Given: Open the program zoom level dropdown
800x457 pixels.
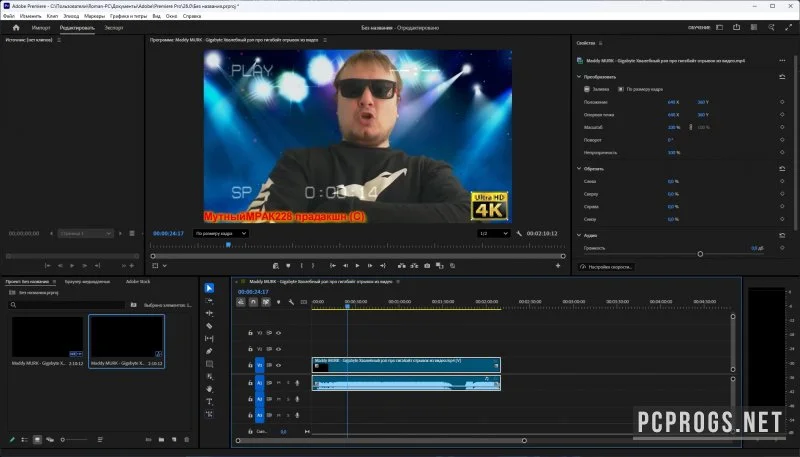Looking at the screenshot, I should click(220, 233).
